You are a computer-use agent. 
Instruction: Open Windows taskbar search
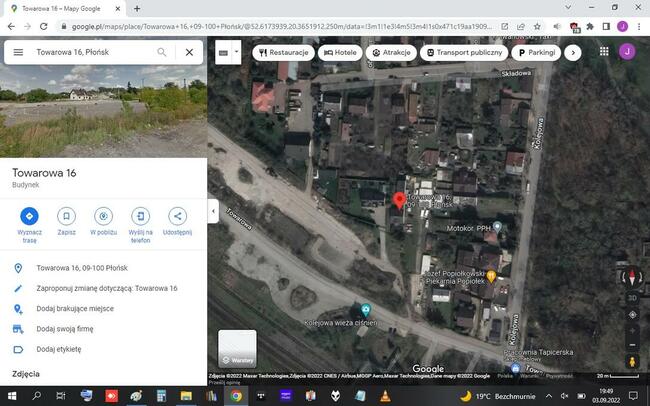[36, 396]
